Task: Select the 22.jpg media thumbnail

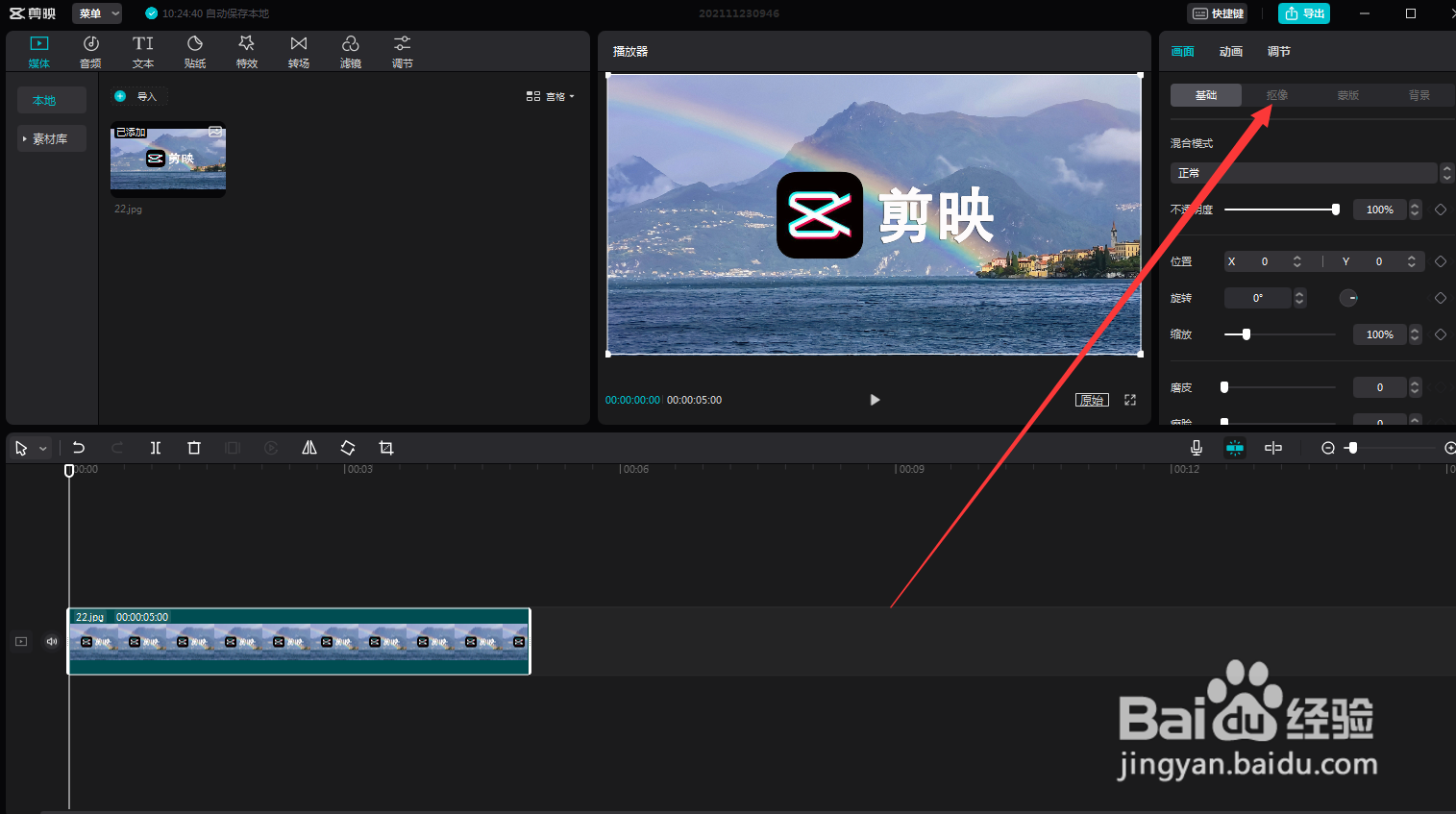Action: pyautogui.click(x=168, y=160)
